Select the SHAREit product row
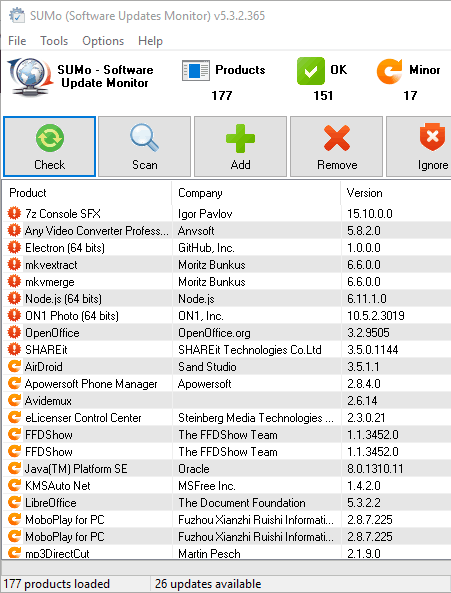This screenshot has width=451, height=593. (x=227, y=350)
